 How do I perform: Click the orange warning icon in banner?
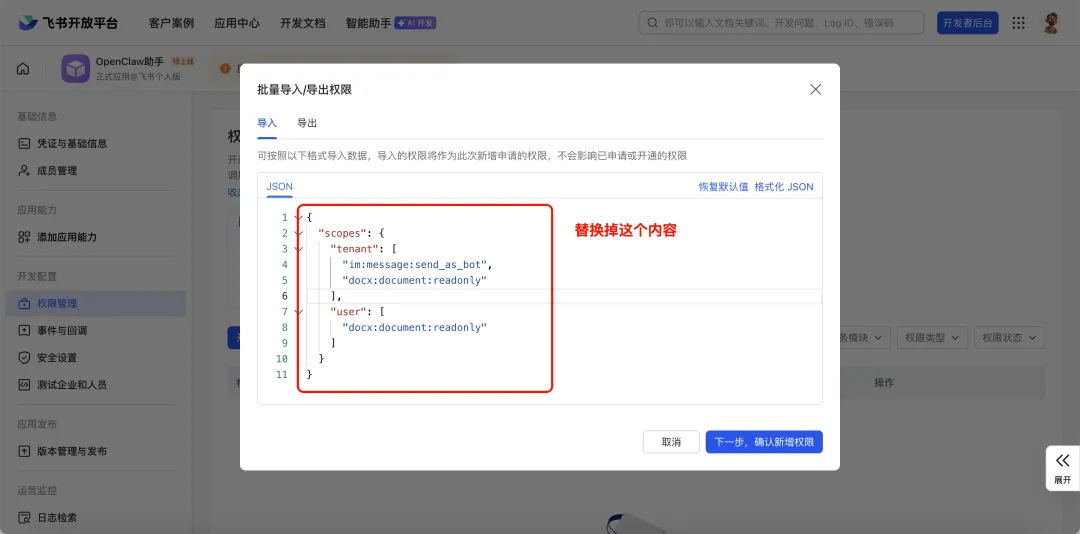coord(225,68)
